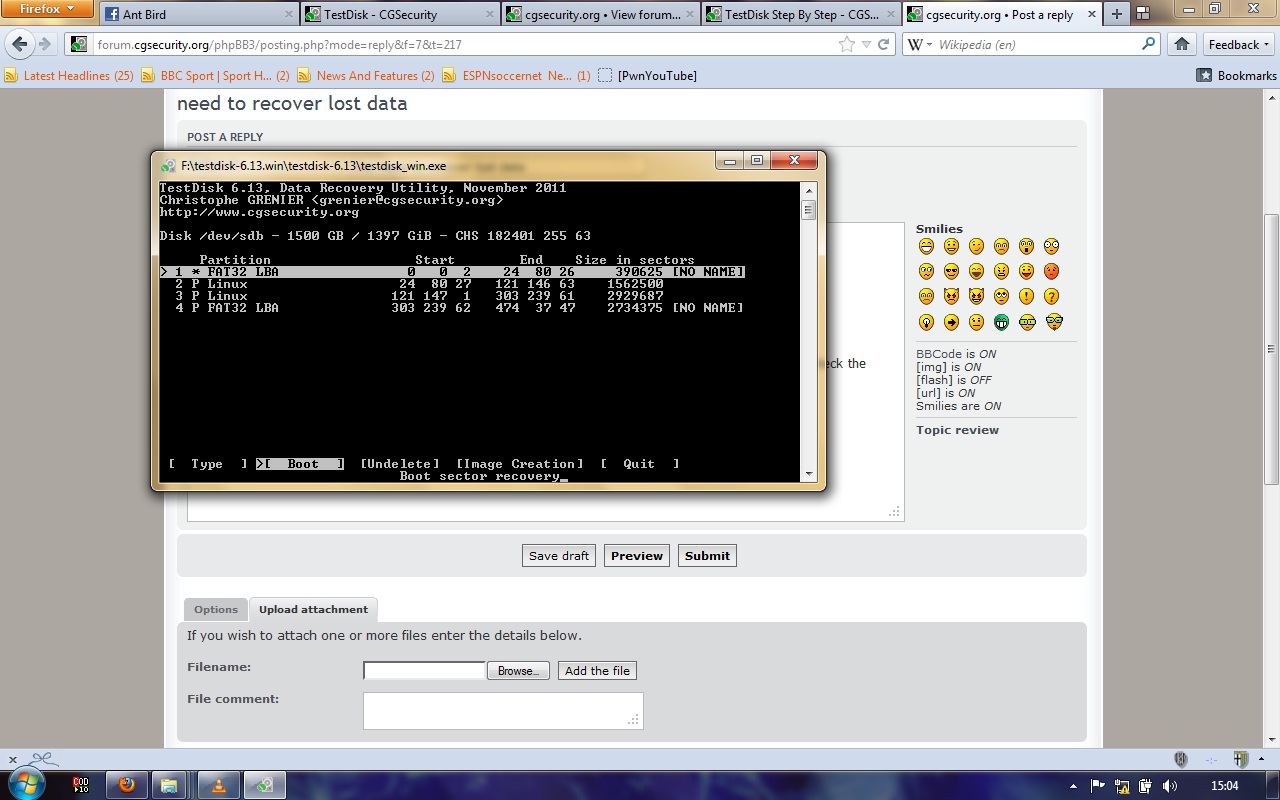Viewport: 1280px width, 800px height.
Task: Click the Firefox forward arrow button
Action: point(45,45)
